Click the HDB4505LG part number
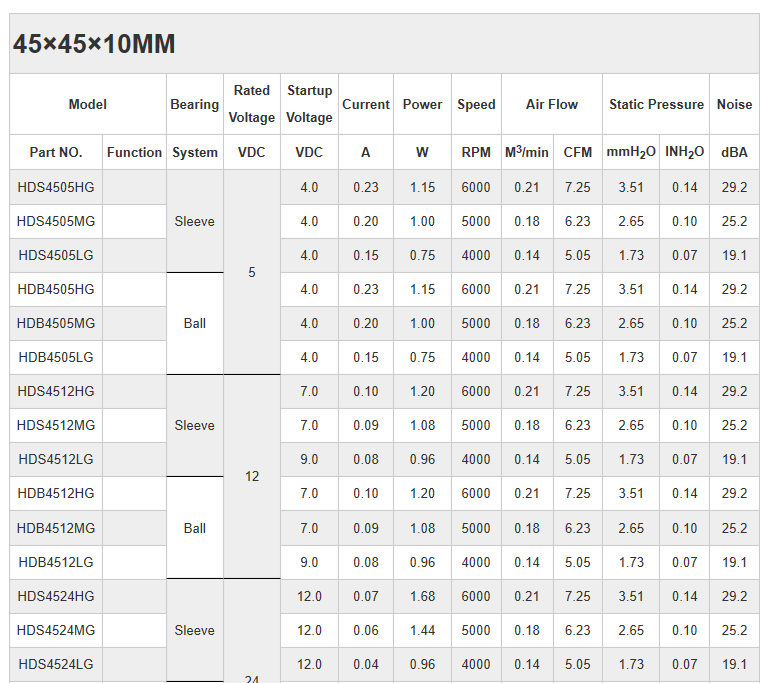Screen dimensions: 765x683 coord(56,357)
